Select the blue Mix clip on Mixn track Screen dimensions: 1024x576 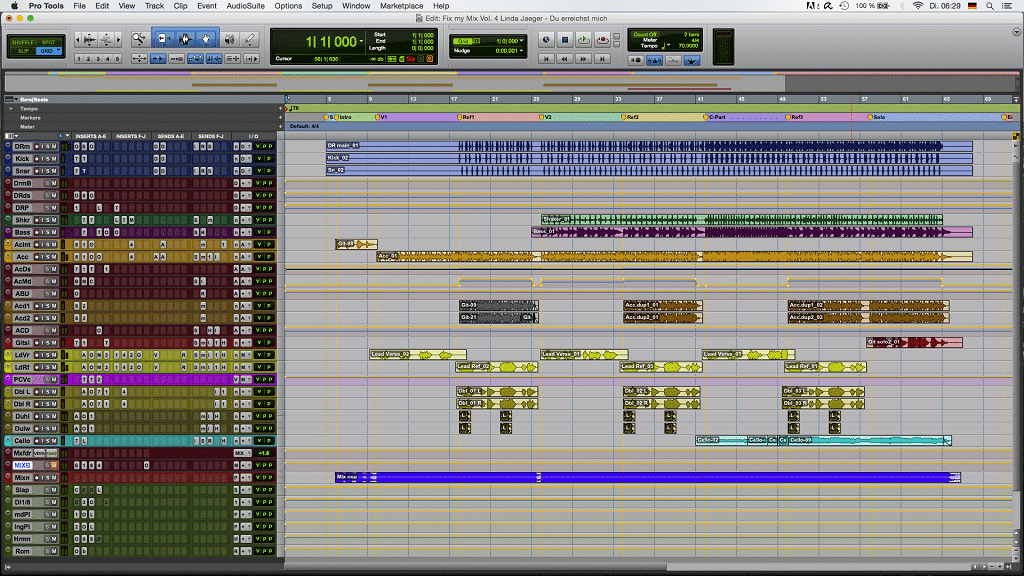tap(647, 477)
